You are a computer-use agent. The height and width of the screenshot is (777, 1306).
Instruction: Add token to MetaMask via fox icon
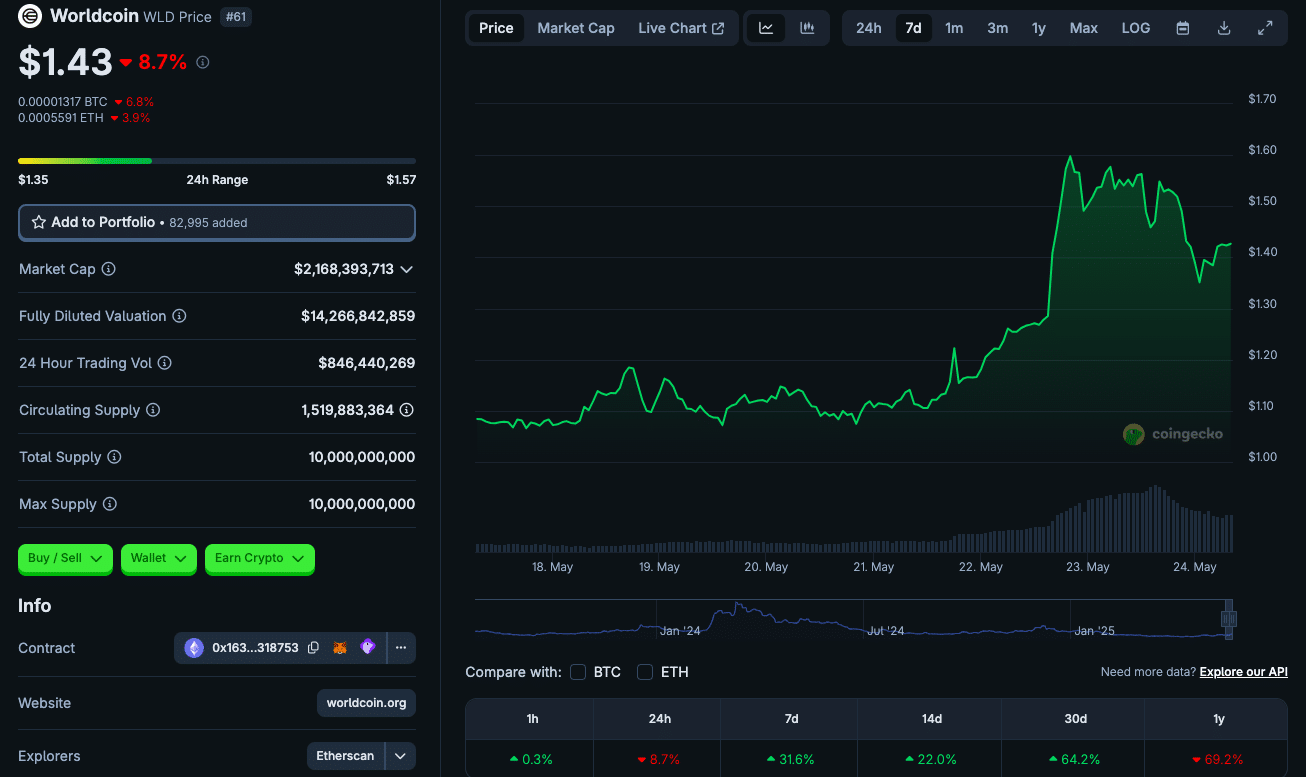(x=340, y=648)
